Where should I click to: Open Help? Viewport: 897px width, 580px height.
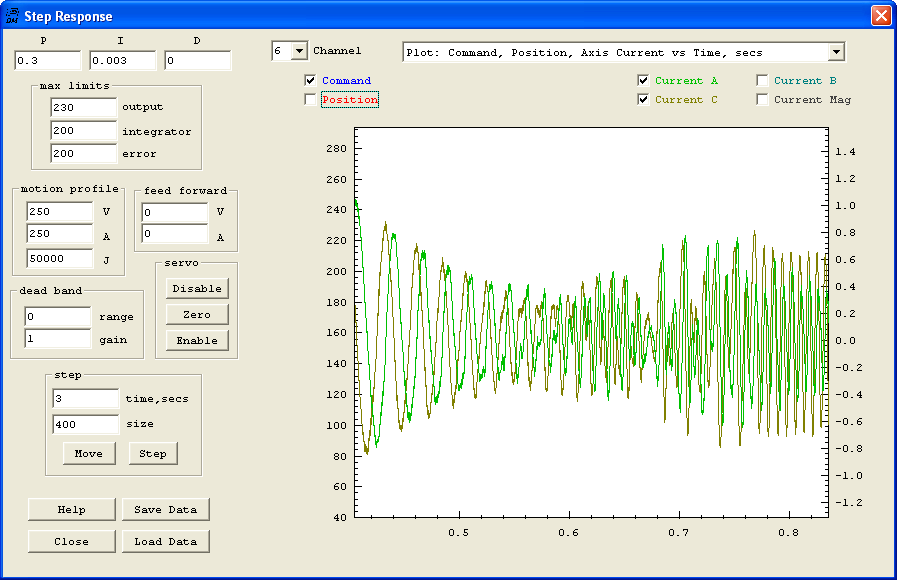coord(72,509)
